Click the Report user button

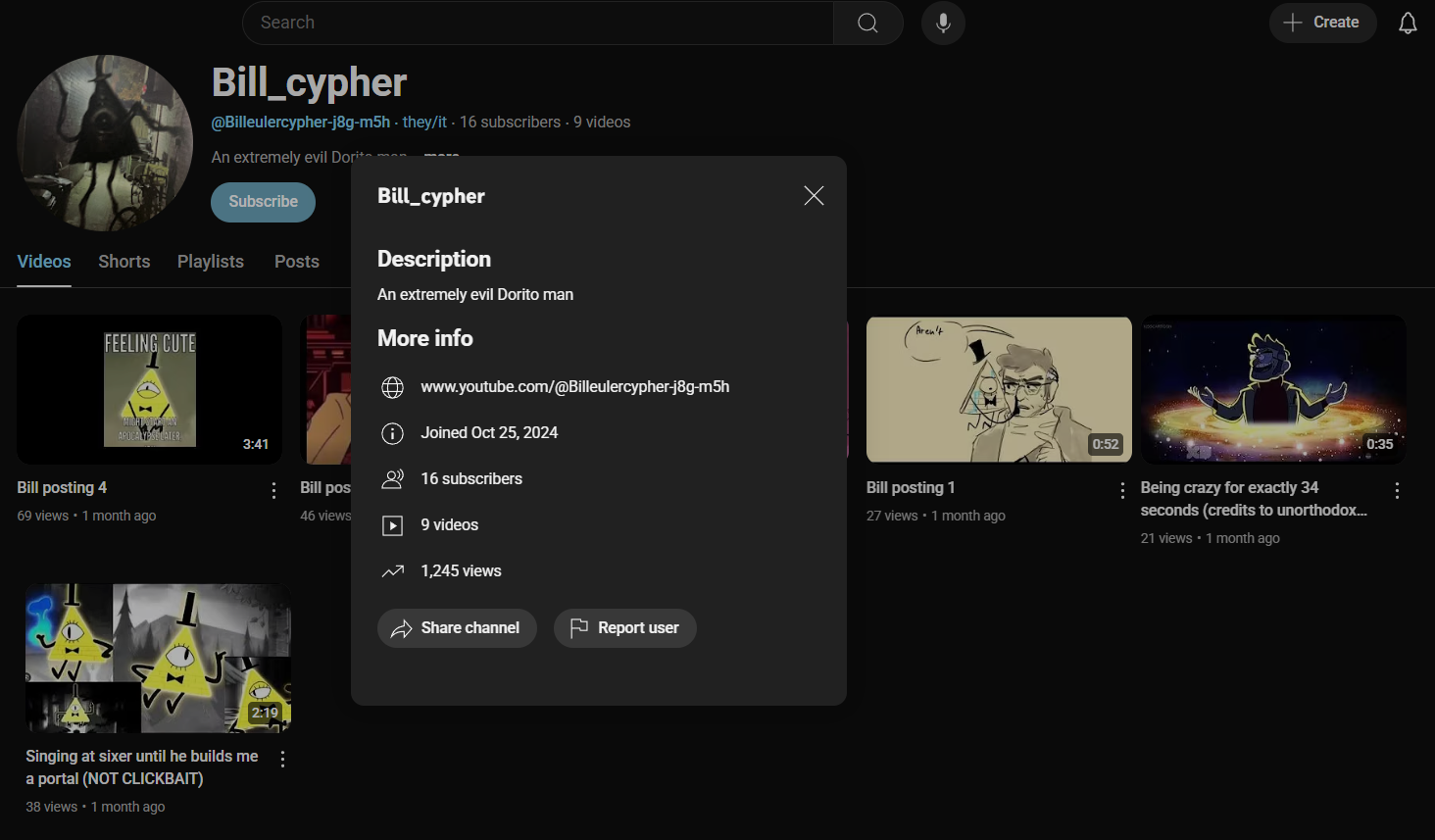(x=625, y=628)
